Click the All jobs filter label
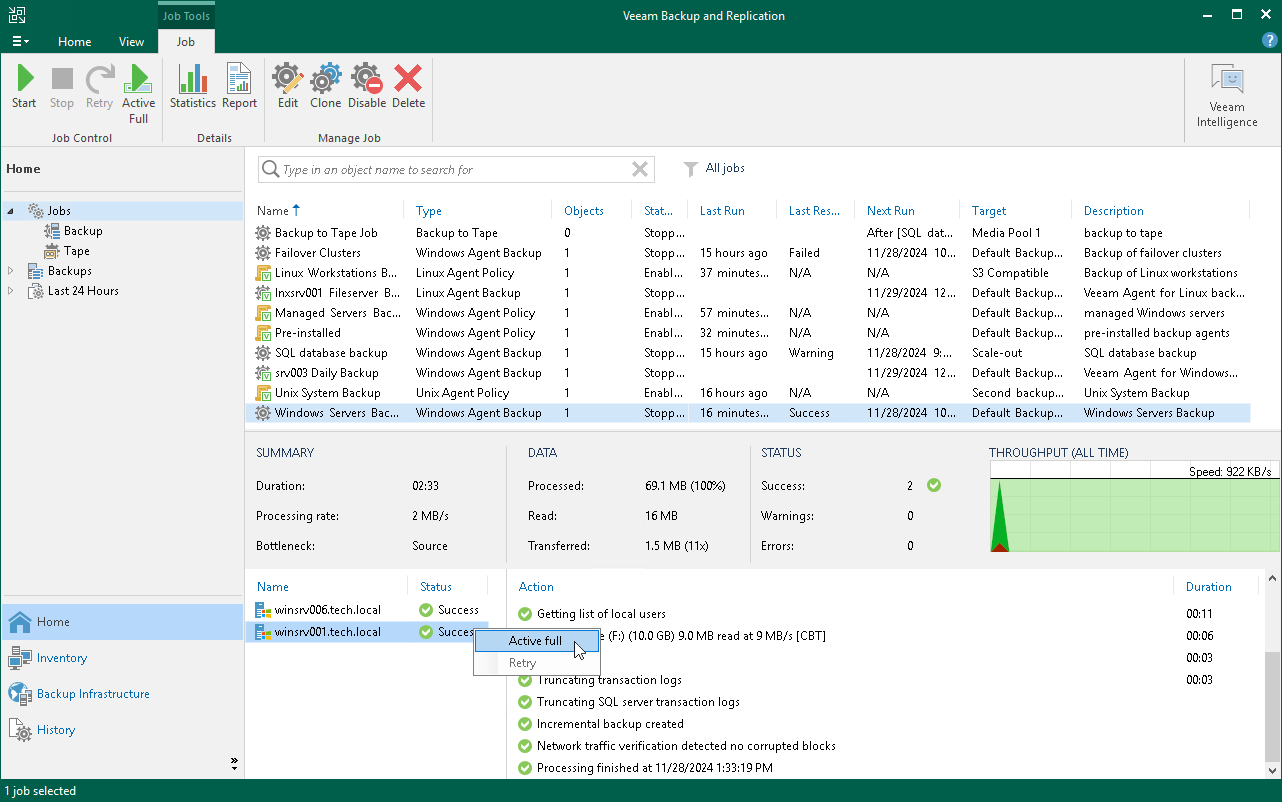The image size is (1282, 802). click(x=725, y=168)
